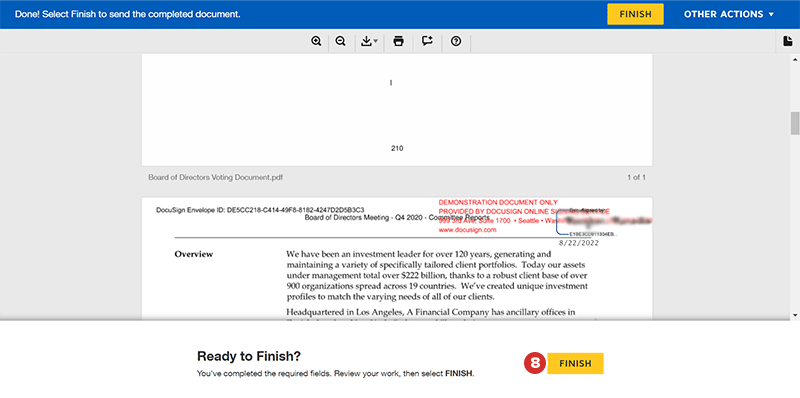Open the download options menu
This screenshot has width=800, height=398.
point(369,41)
